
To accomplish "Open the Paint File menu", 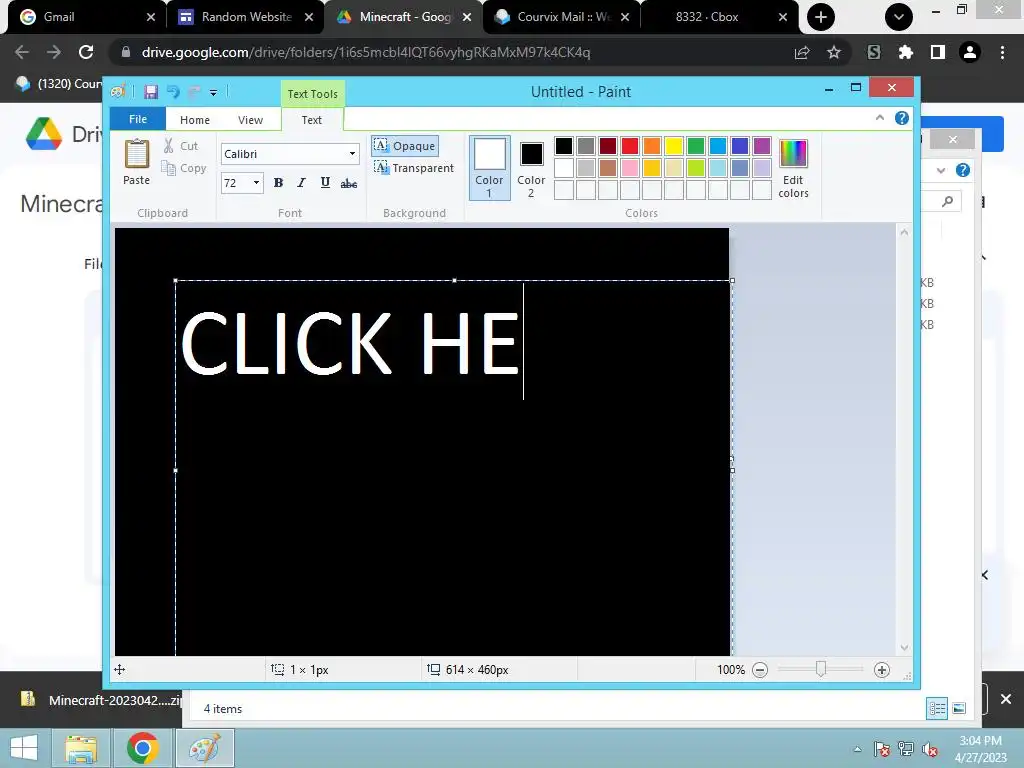I will coord(138,119).
